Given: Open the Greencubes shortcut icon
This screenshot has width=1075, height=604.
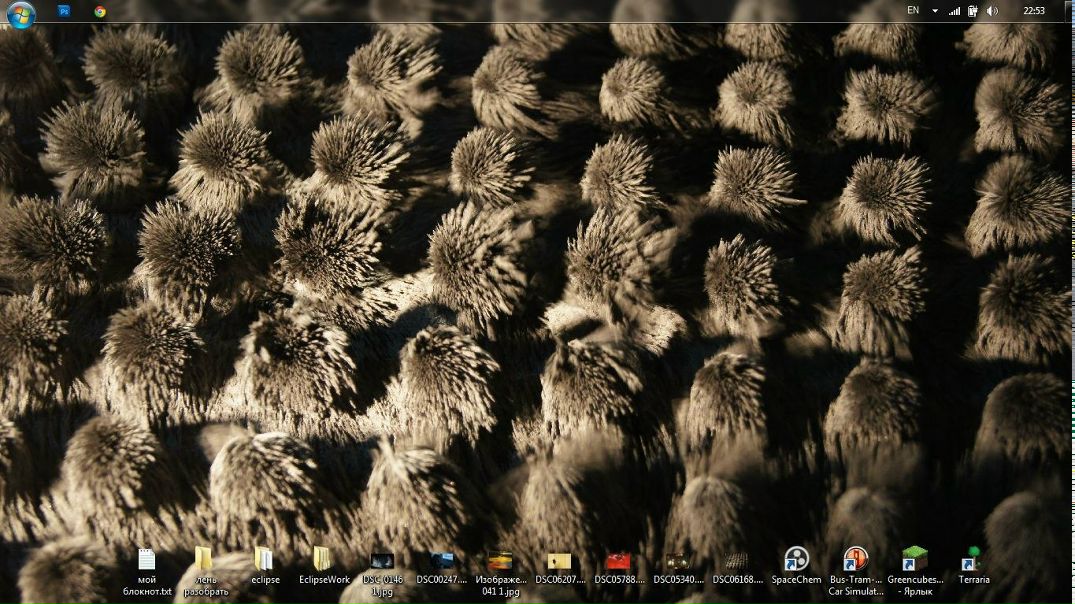Looking at the screenshot, I should tap(914, 560).
